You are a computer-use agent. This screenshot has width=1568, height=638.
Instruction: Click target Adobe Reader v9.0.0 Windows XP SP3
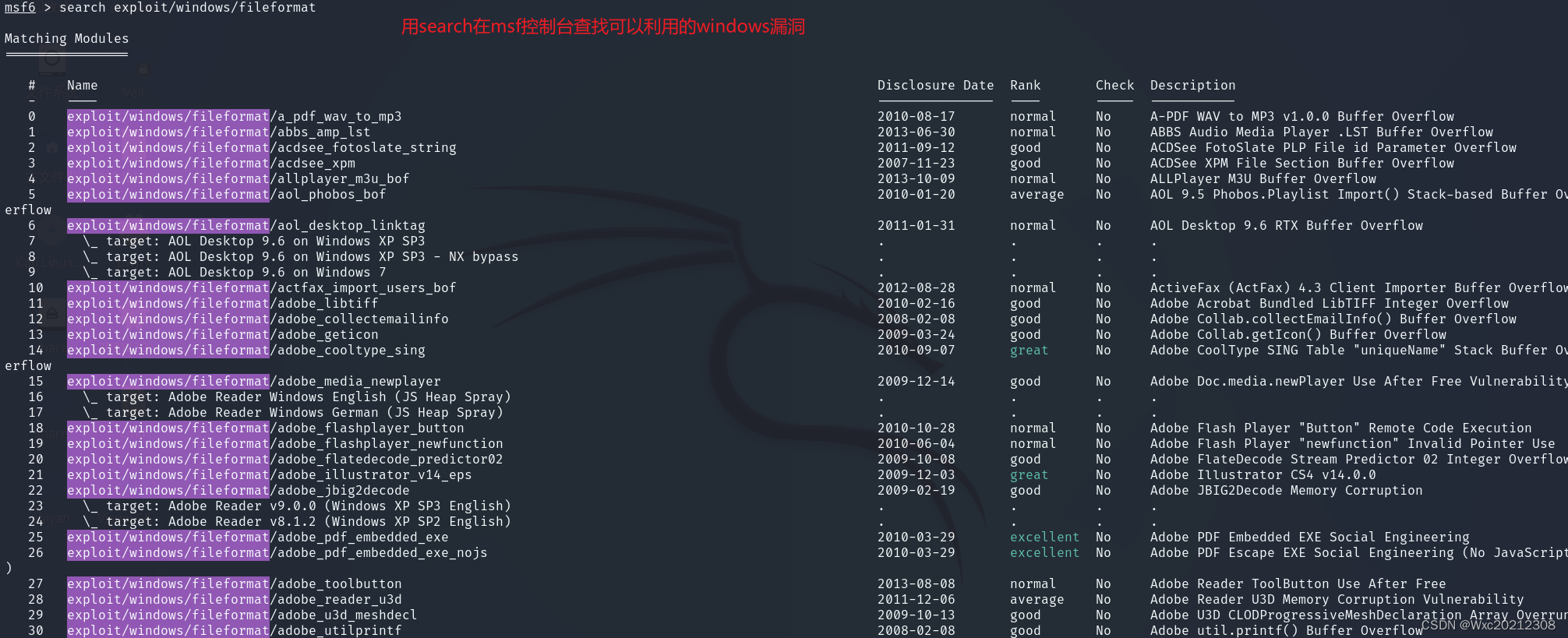(x=297, y=506)
